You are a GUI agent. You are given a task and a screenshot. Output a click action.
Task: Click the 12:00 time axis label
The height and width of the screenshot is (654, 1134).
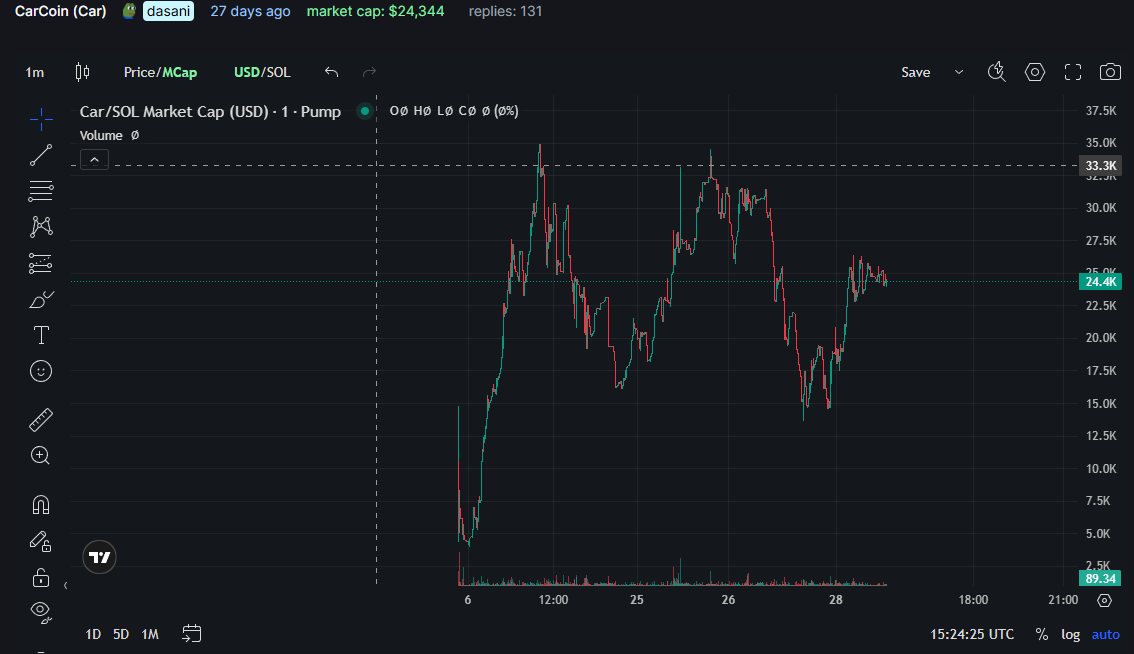point(553,600)
